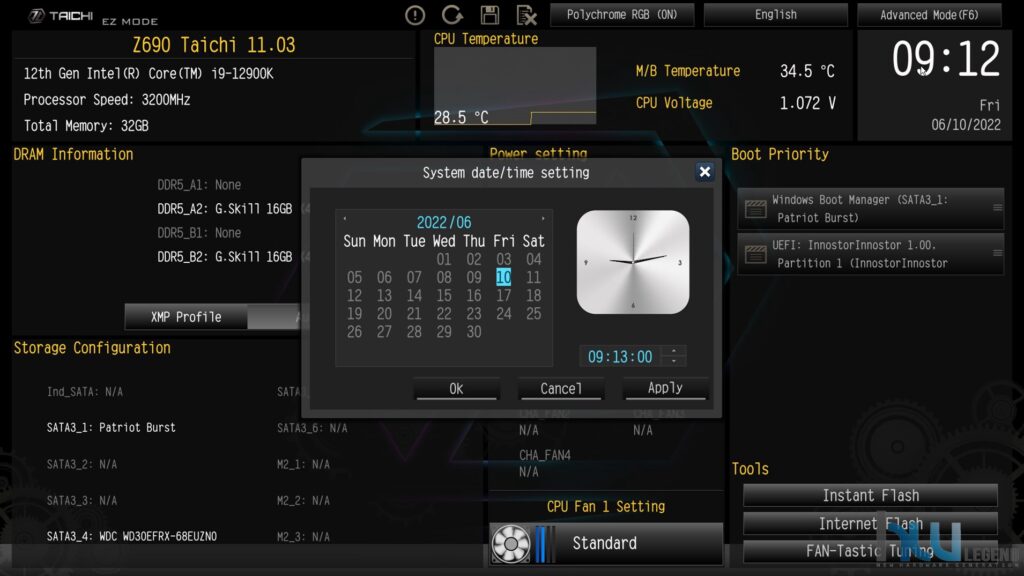
Task: Click the 09:12 system clock display
Action: 946,59
